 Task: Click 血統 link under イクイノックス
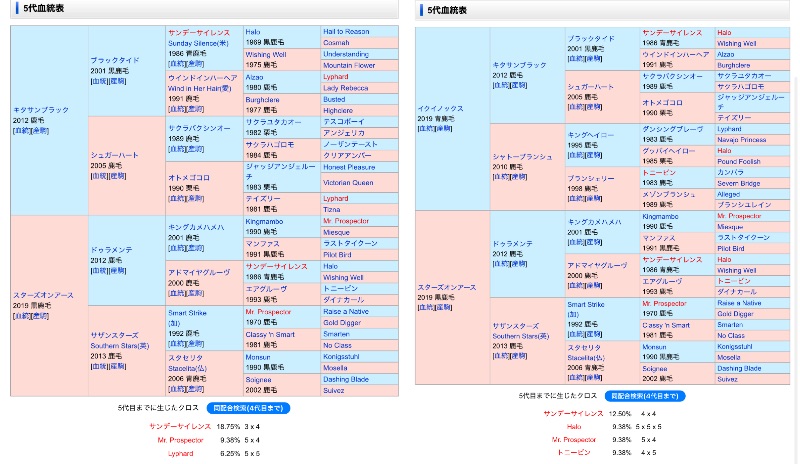coord(427,129)
